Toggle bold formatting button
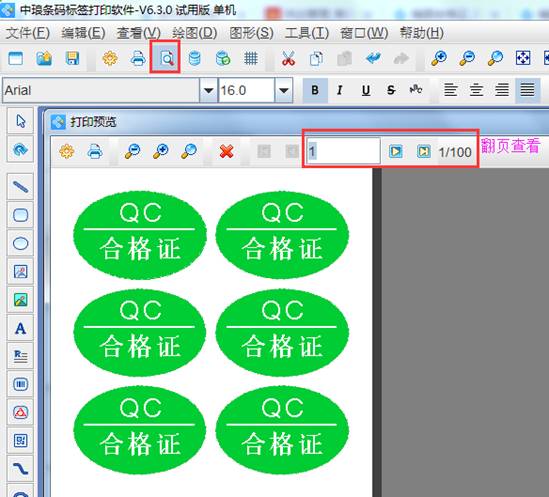Screen dimensions: 549x497 pyautogui.click(x=315, y=90)
